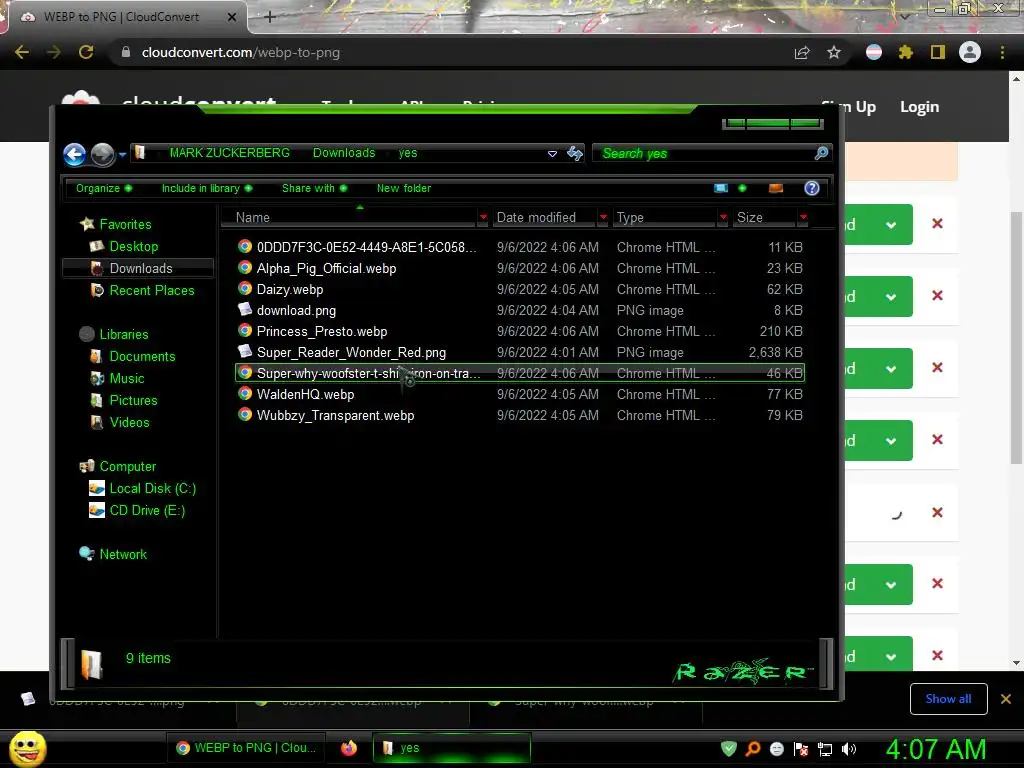Click PNG icon of download.png
This screenshot has width=1024, height=768.
point(245,309)
